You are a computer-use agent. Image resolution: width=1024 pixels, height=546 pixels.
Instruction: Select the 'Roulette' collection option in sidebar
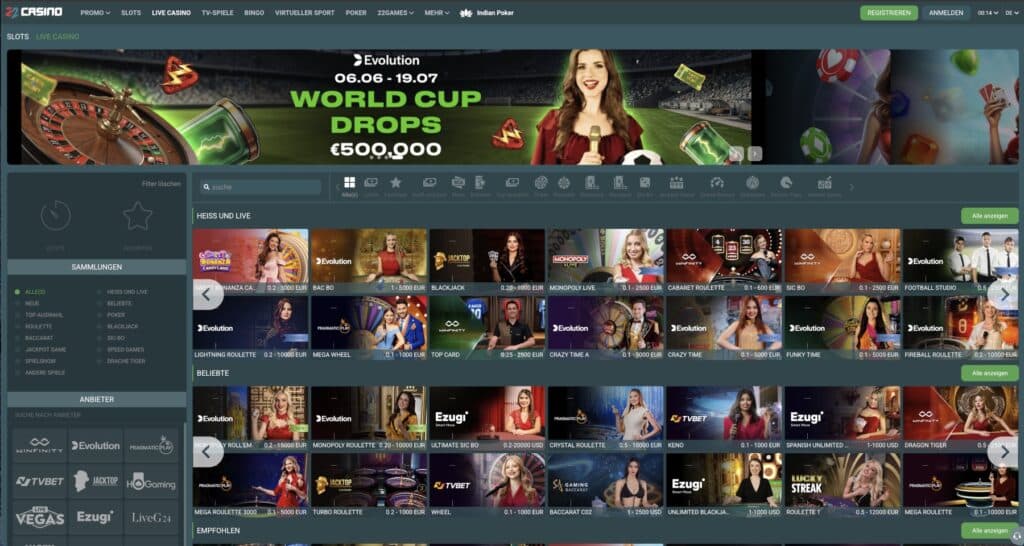[33, 327]
